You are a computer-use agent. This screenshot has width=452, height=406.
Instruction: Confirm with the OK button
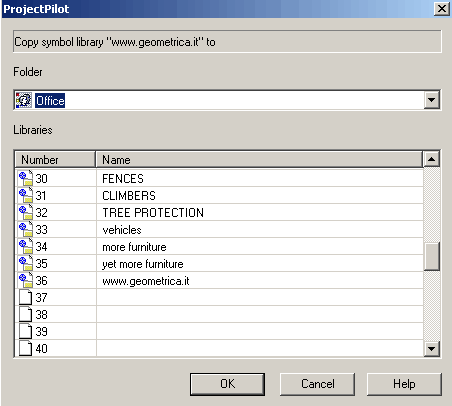(227, 384)
